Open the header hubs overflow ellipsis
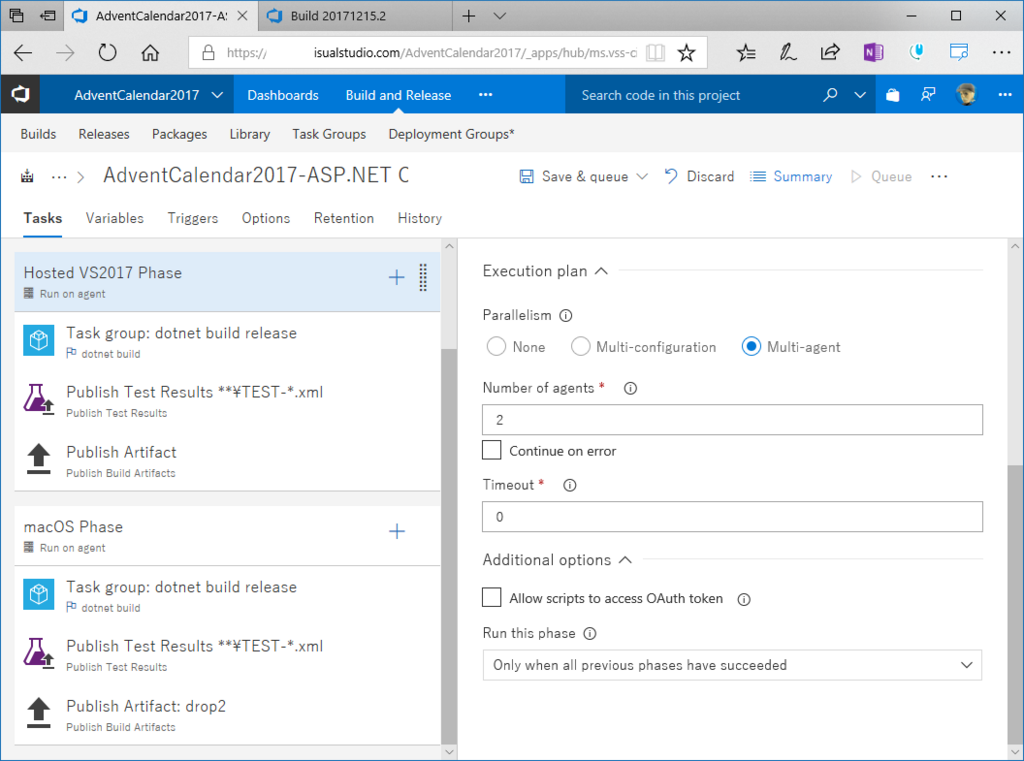The height and width of the screenshot is (761, 1024). 485,95
